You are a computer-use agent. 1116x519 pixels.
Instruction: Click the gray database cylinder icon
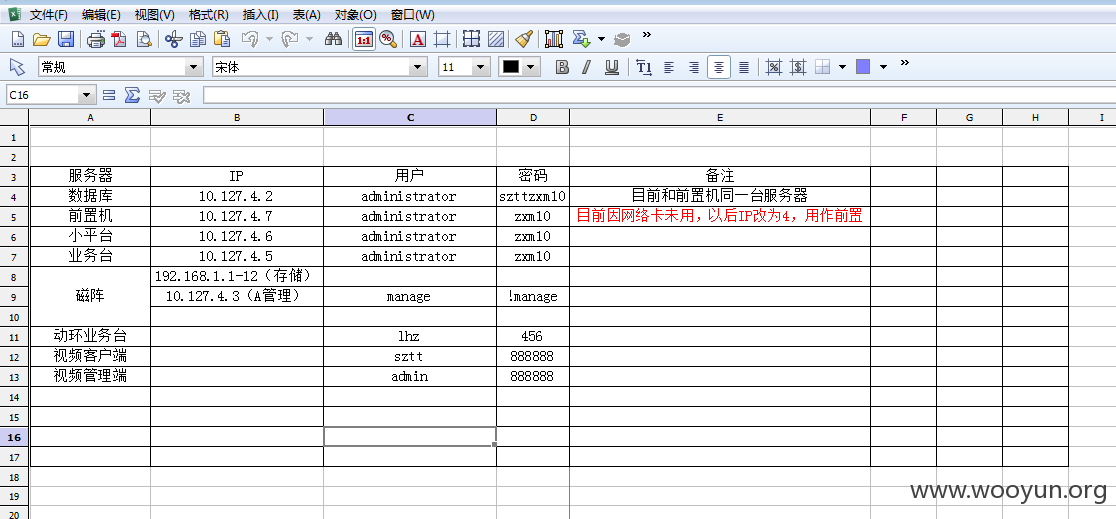(623, 39)
